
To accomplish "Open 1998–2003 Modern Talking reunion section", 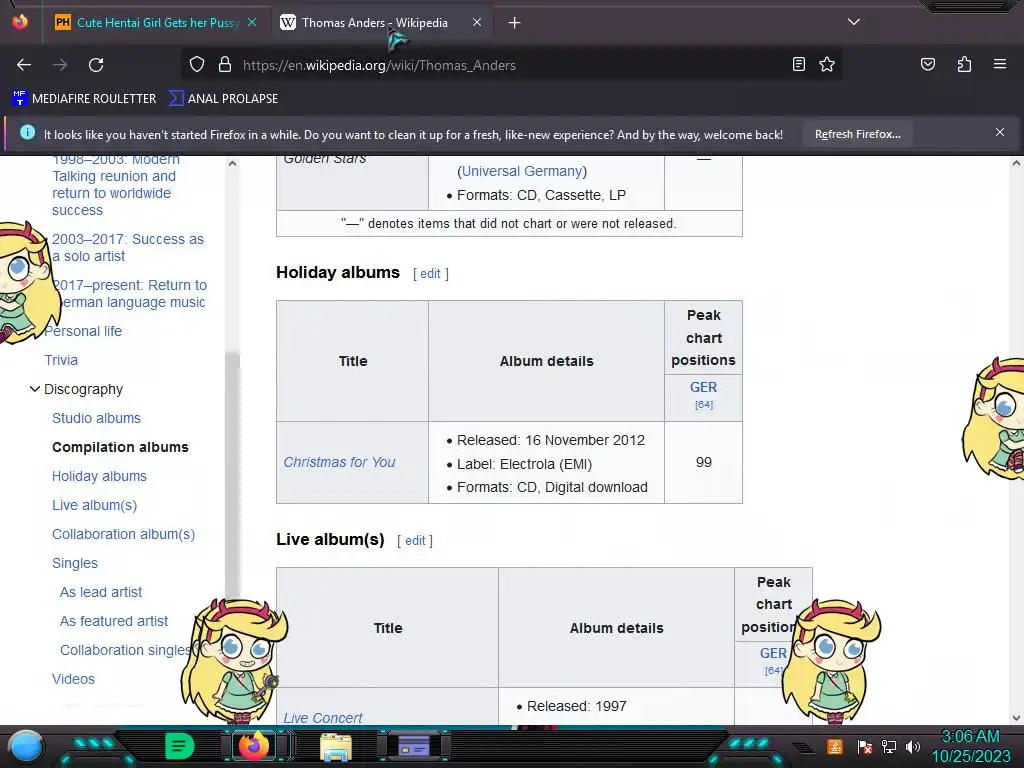I will tap(116, 185).
